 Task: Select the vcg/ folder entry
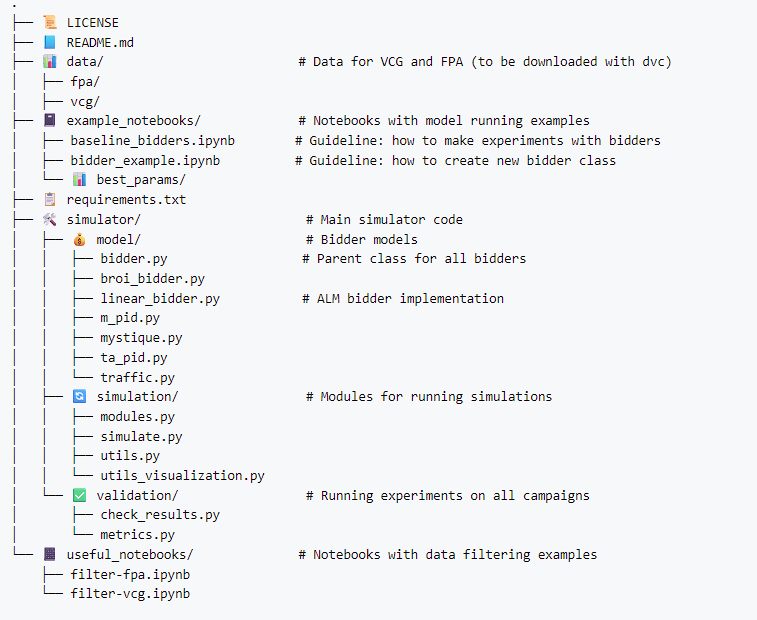[85, 102]
